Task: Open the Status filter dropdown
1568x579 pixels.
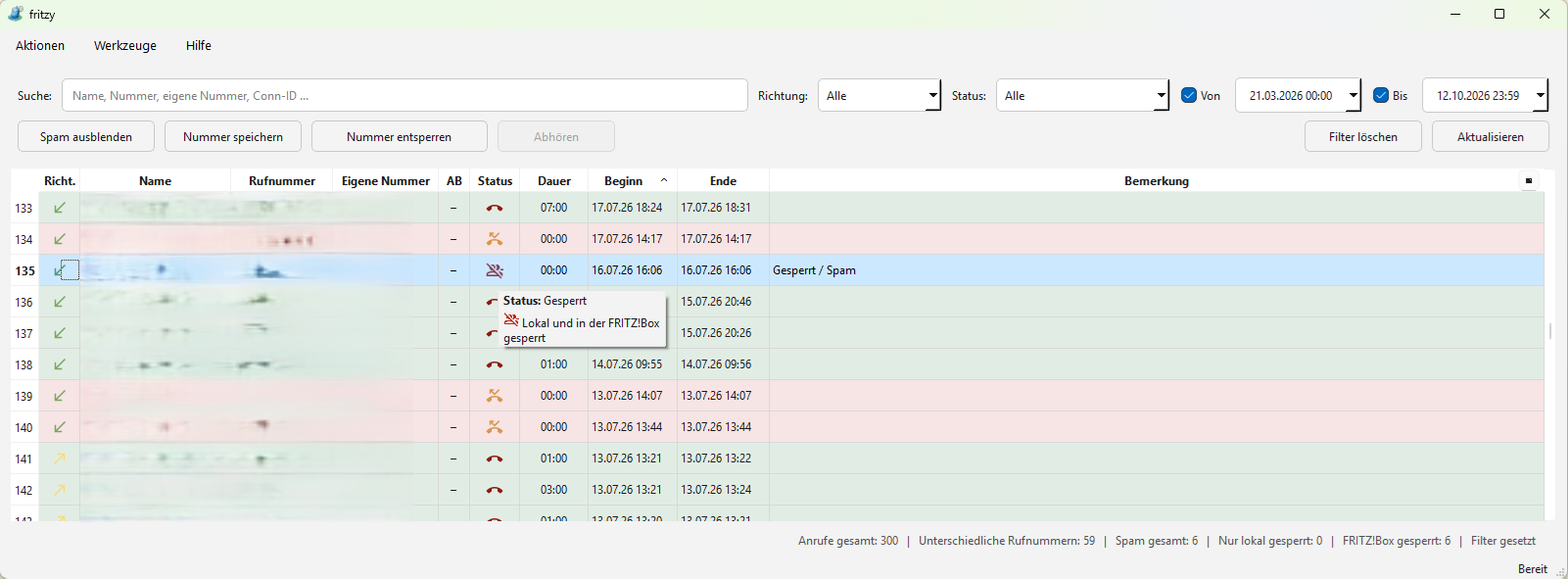Action: 1082,95
